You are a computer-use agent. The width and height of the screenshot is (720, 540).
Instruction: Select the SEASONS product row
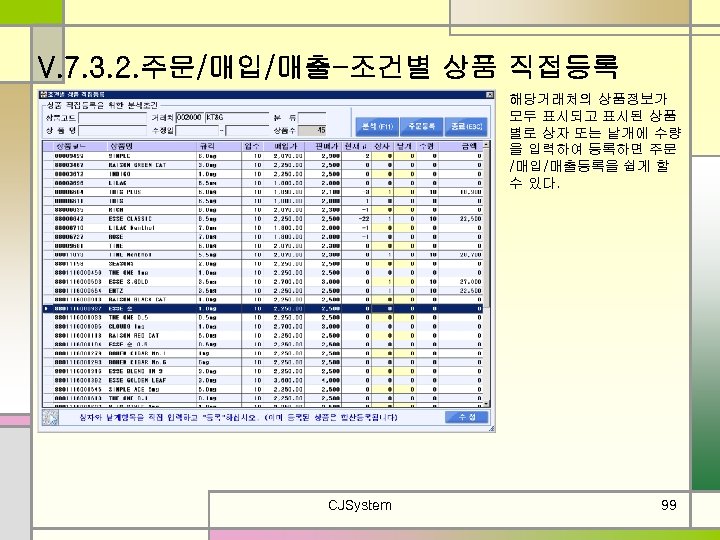pyautogui.click(x=263, y=264)
